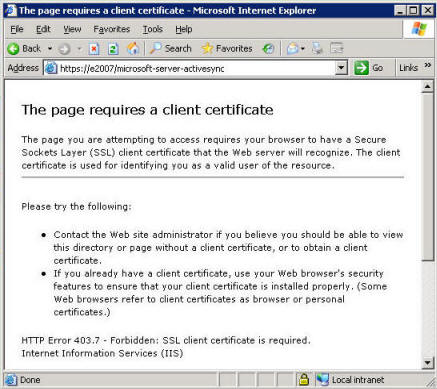Open the Forward history dropdown arrow
The width and height of the screenshot is (437, 389).
click(79, 49)
